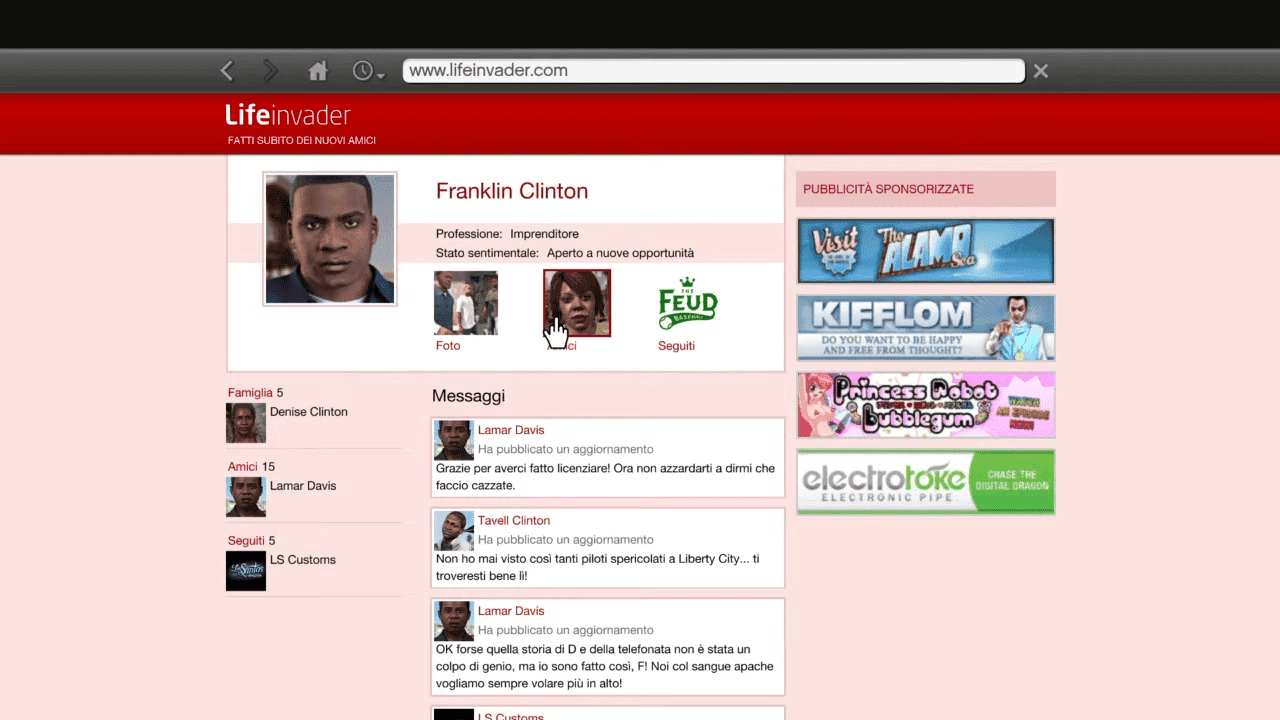Open the Foto section thumbnail
The image size is (1280, 720).
465,303
